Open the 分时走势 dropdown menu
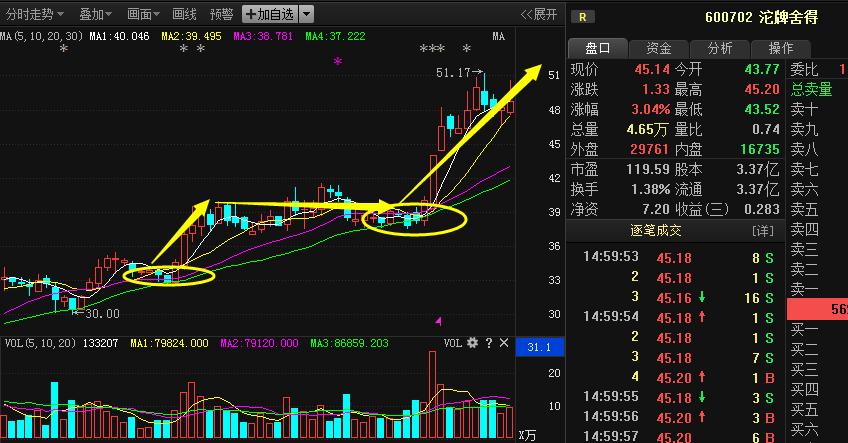 coord(35,14)
